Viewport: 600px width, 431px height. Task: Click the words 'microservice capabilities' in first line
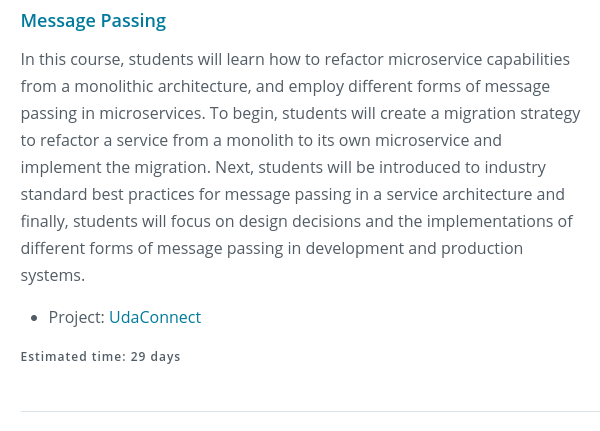[479, 60]
